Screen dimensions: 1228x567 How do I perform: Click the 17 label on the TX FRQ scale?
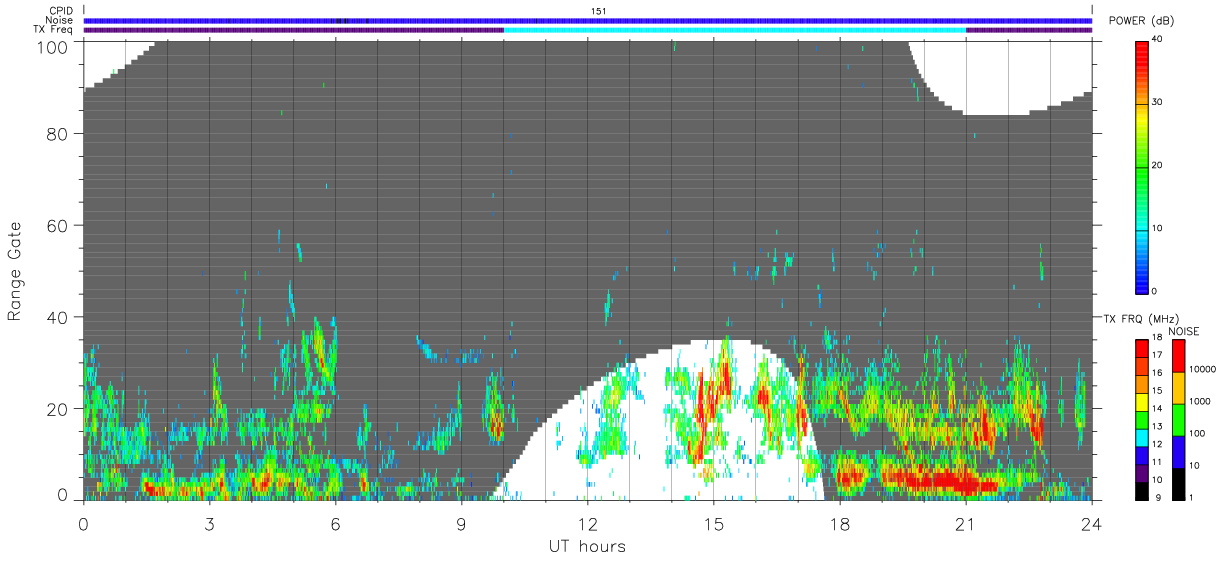pyautogui.click(x=1157, y=355)
